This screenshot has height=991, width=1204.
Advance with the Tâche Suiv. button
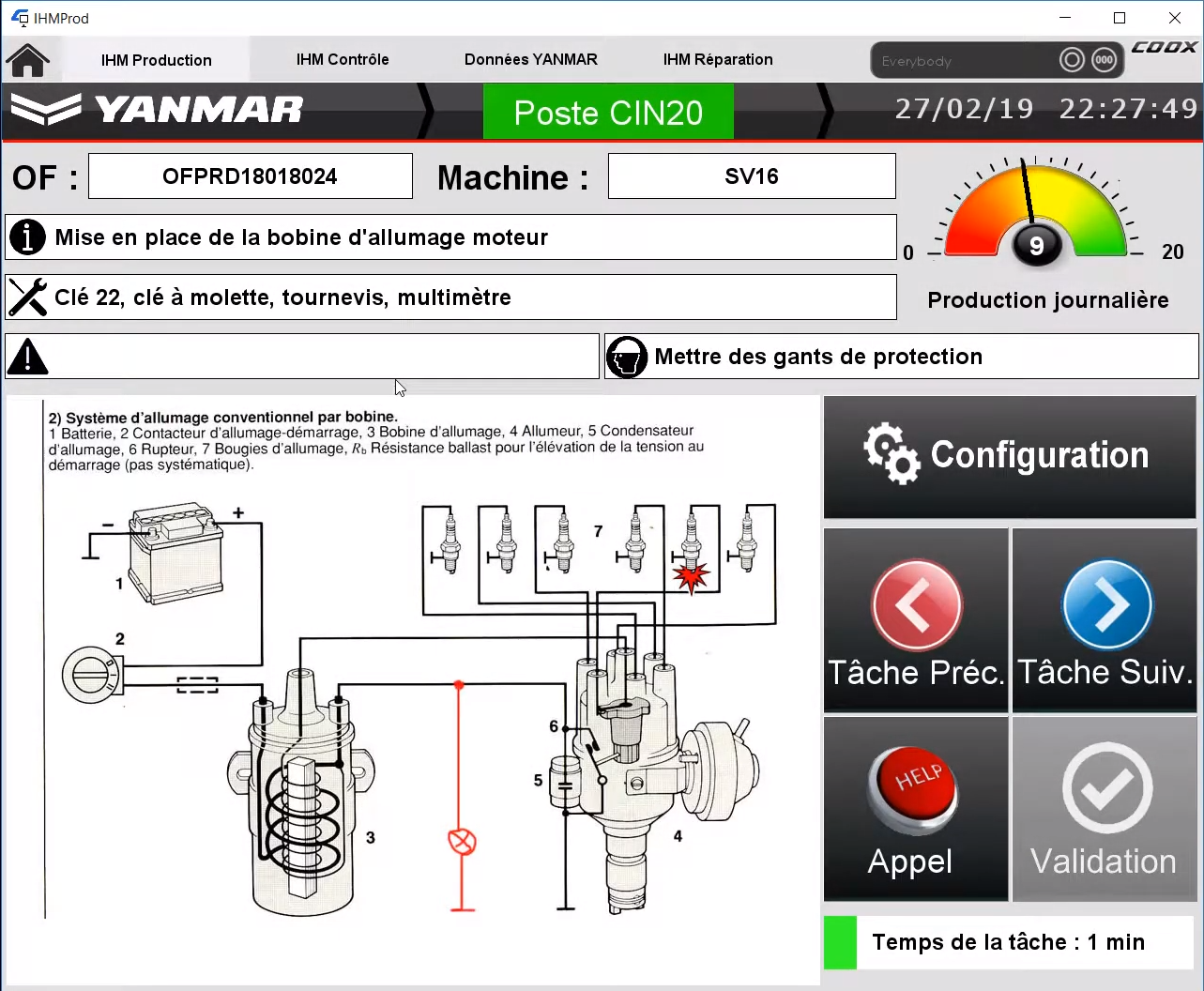pos(1105,621)
